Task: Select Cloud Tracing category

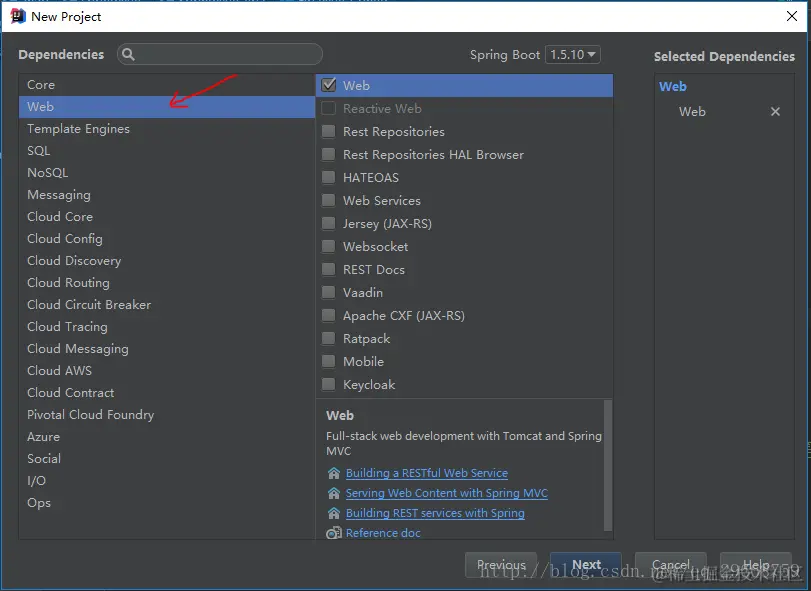Action: (x=167, y=326)
